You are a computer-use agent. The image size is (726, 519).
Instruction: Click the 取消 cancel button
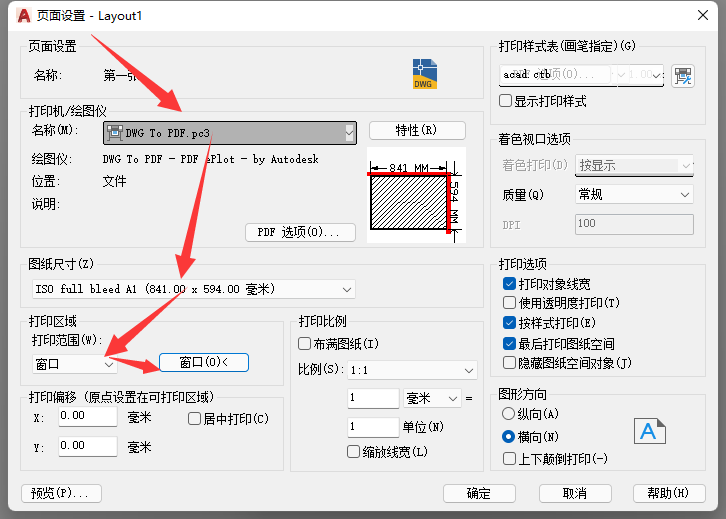575,494
